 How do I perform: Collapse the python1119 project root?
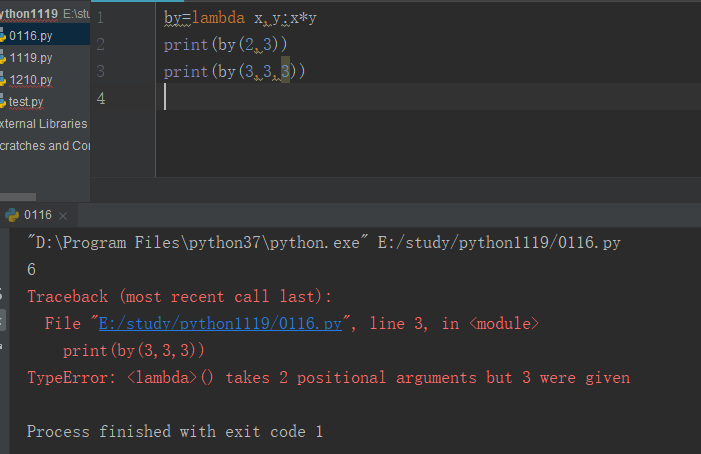29,14
